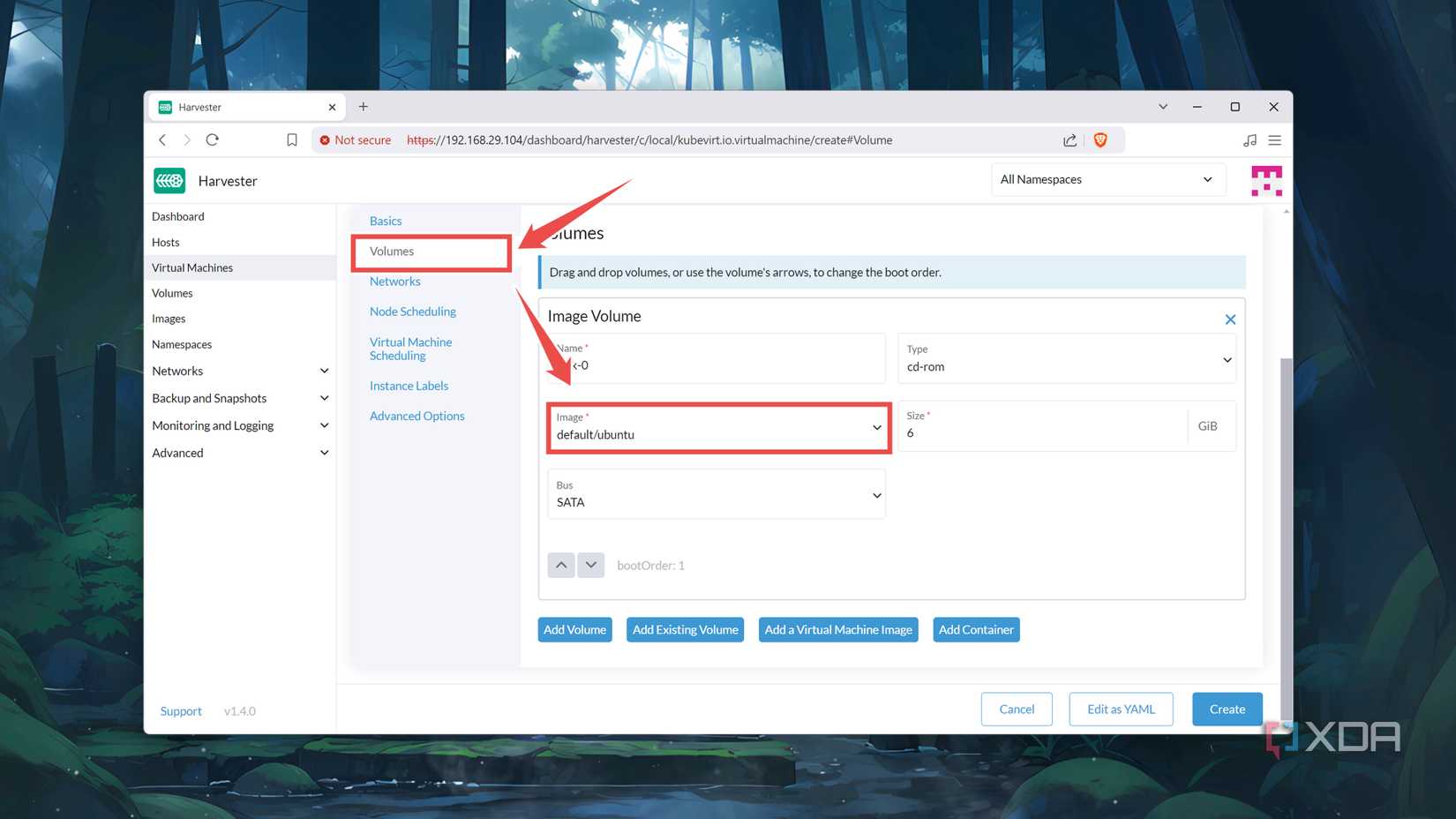Click the music note playlist icon
This screenshot has width=1456, height=819.
point(1250,139)
